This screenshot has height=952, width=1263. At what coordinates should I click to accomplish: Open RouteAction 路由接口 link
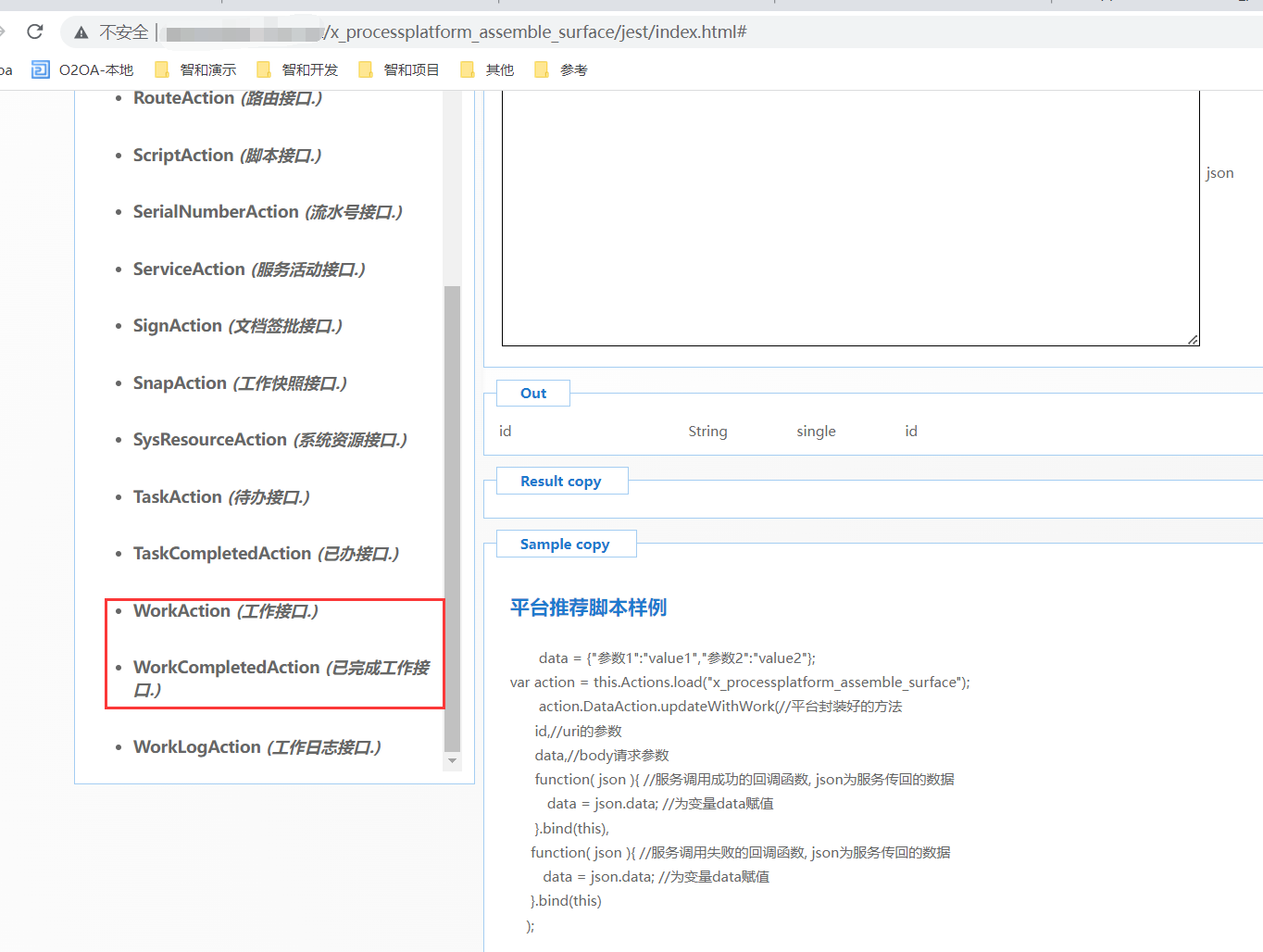coord(228,98)
